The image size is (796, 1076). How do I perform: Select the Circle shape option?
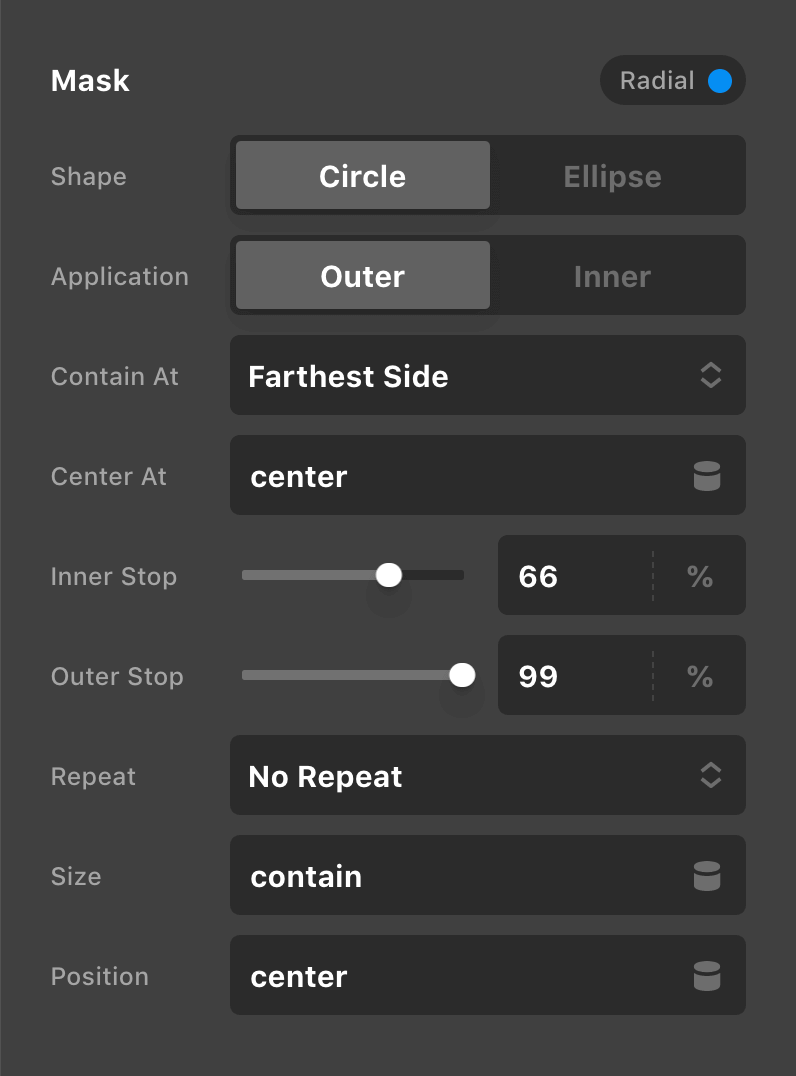[362, 176]
